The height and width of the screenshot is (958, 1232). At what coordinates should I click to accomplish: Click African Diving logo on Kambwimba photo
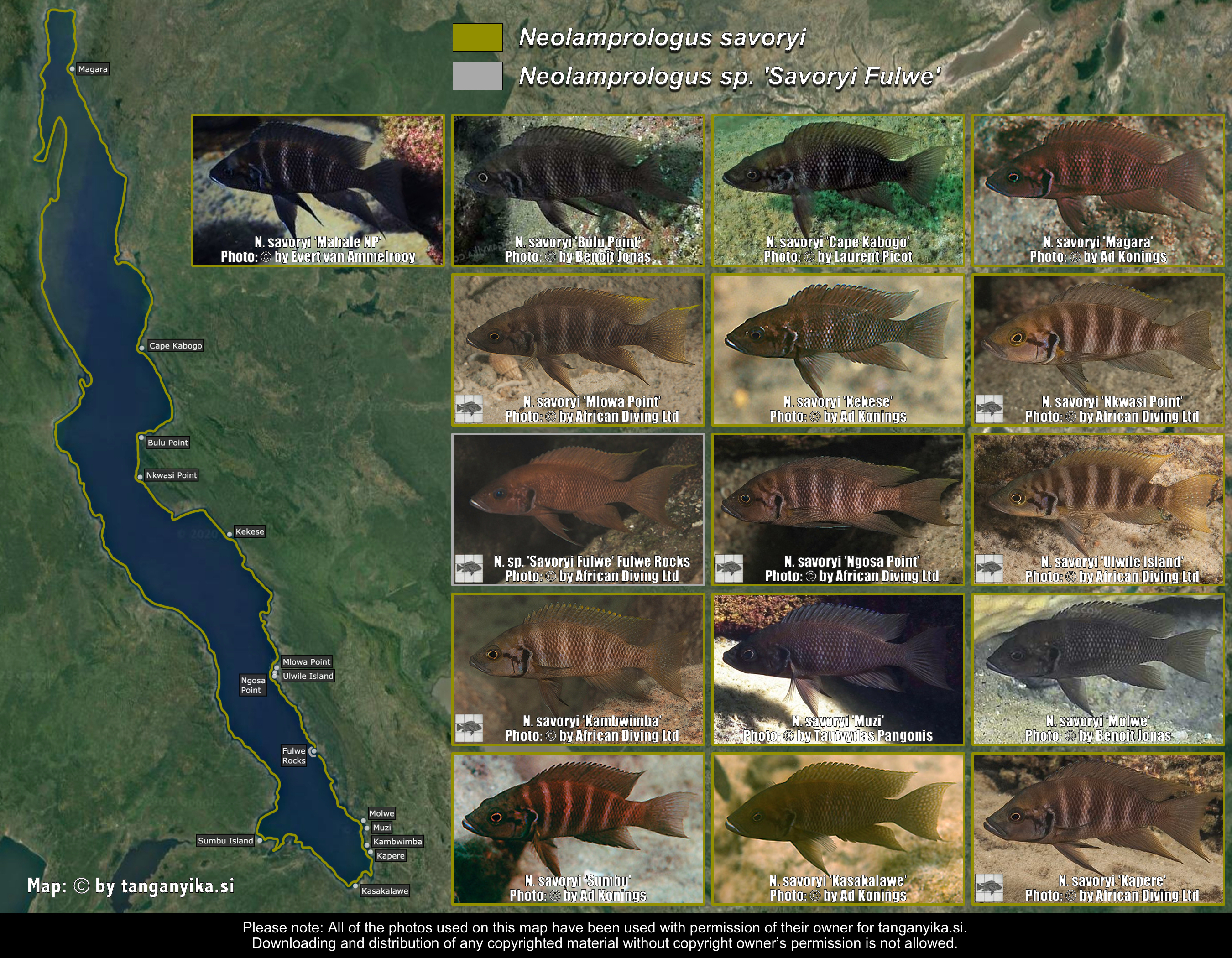click(x=469, y=728)
